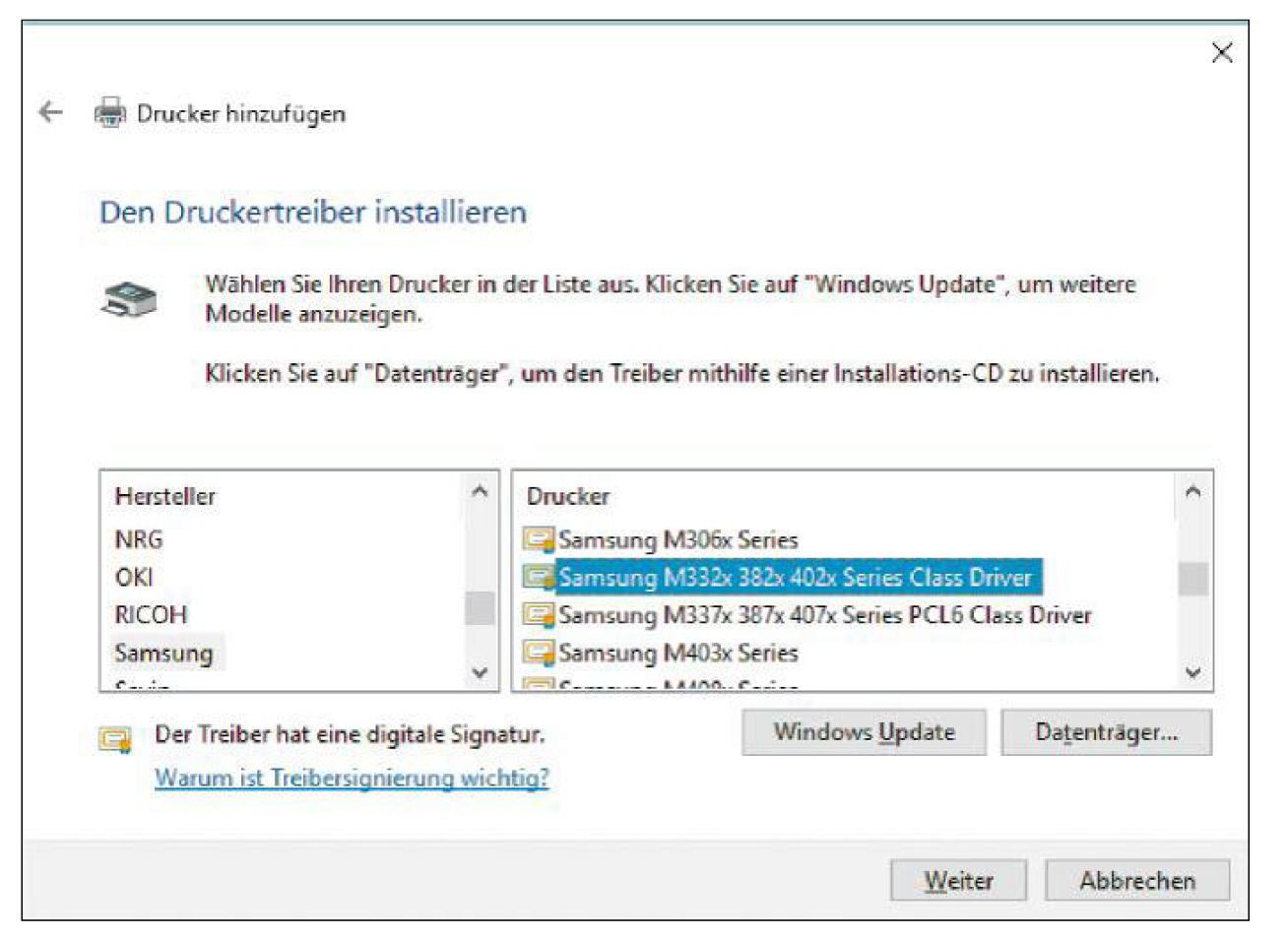Click the Hersteller list scroll-up arrow
The height and width of the screenshot is (938, 1288).
point(480,490)
